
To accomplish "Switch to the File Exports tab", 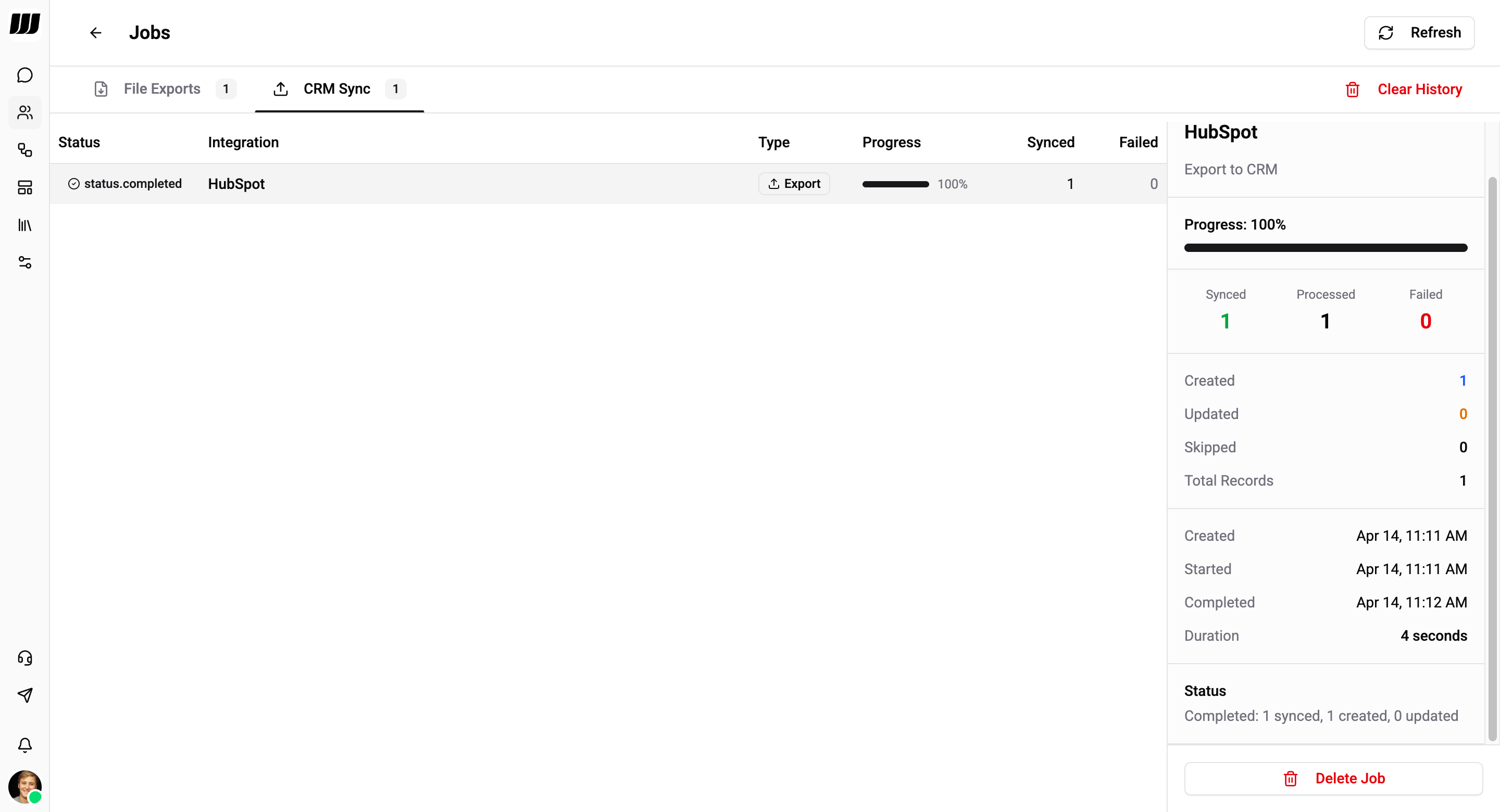I will click(162, 88).
